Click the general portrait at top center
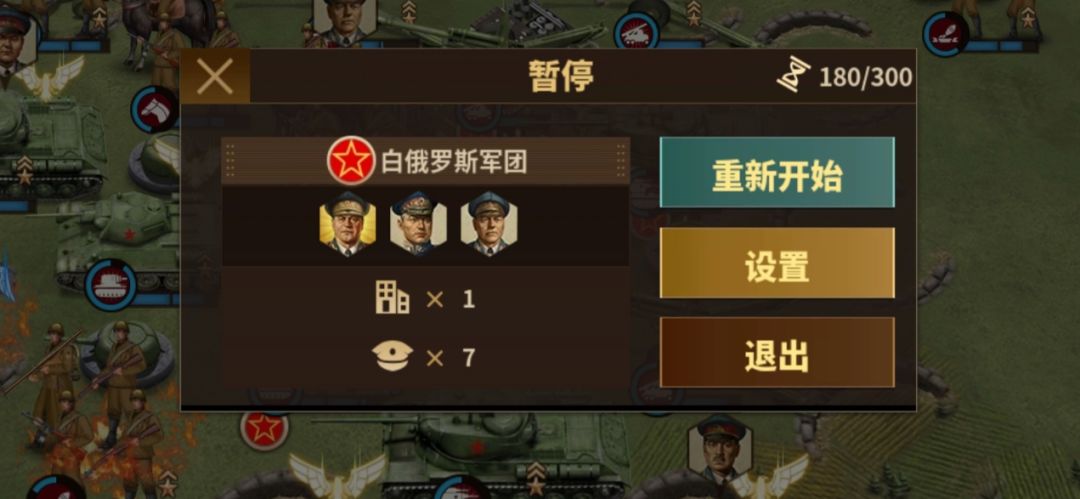The image size is (1080, 499). (344, 19)
